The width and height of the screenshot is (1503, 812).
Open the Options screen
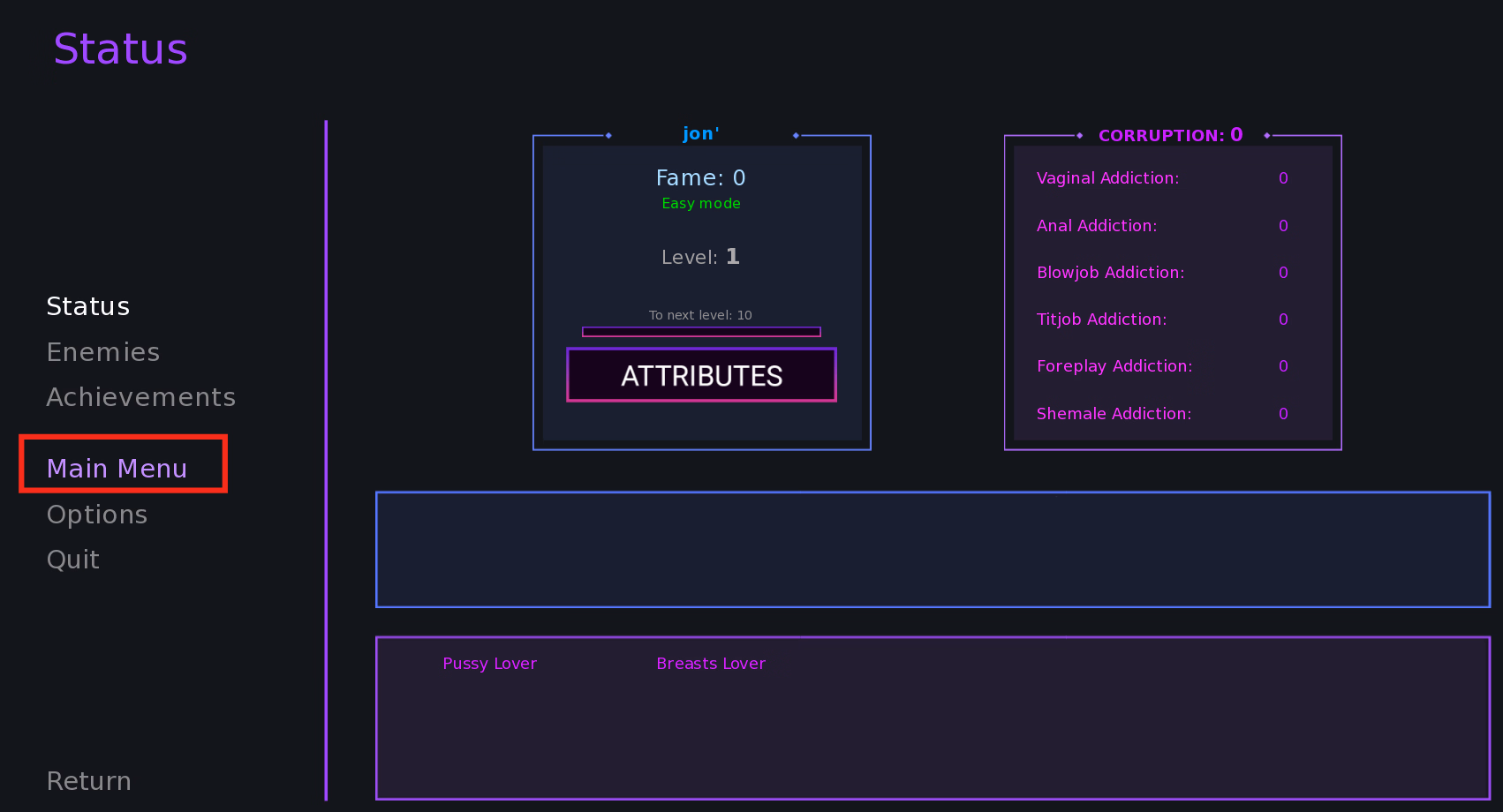(x=97, y=515)
